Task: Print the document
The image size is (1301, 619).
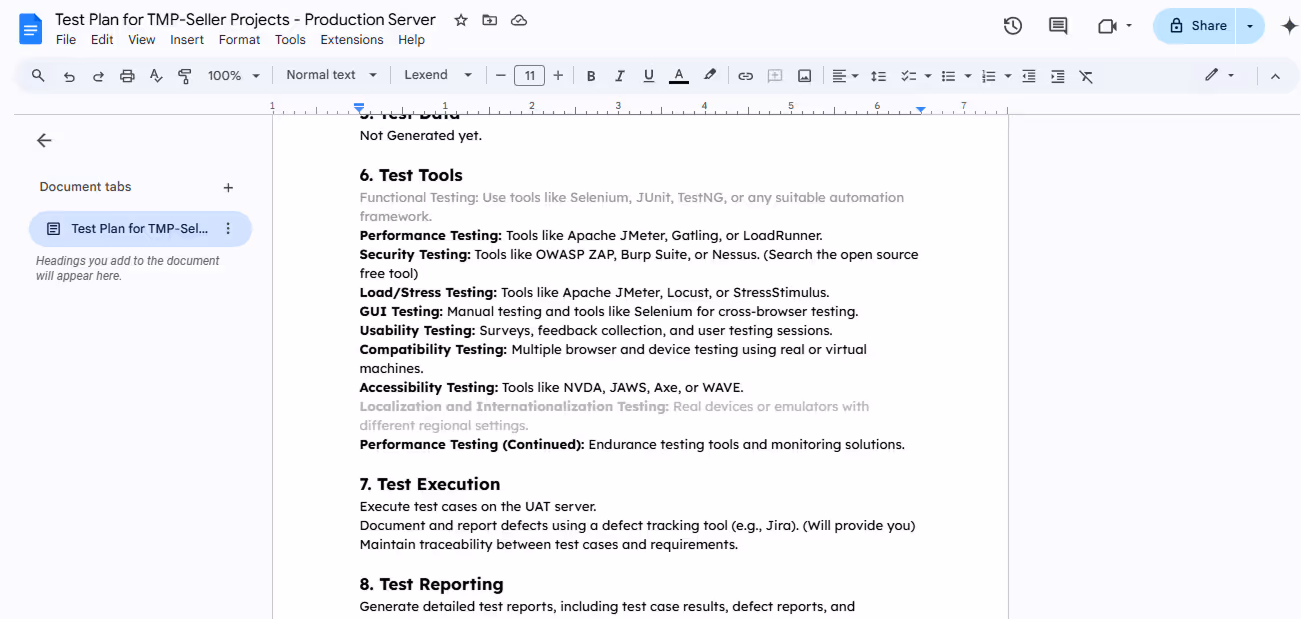Action: click(x=127, y=75)
